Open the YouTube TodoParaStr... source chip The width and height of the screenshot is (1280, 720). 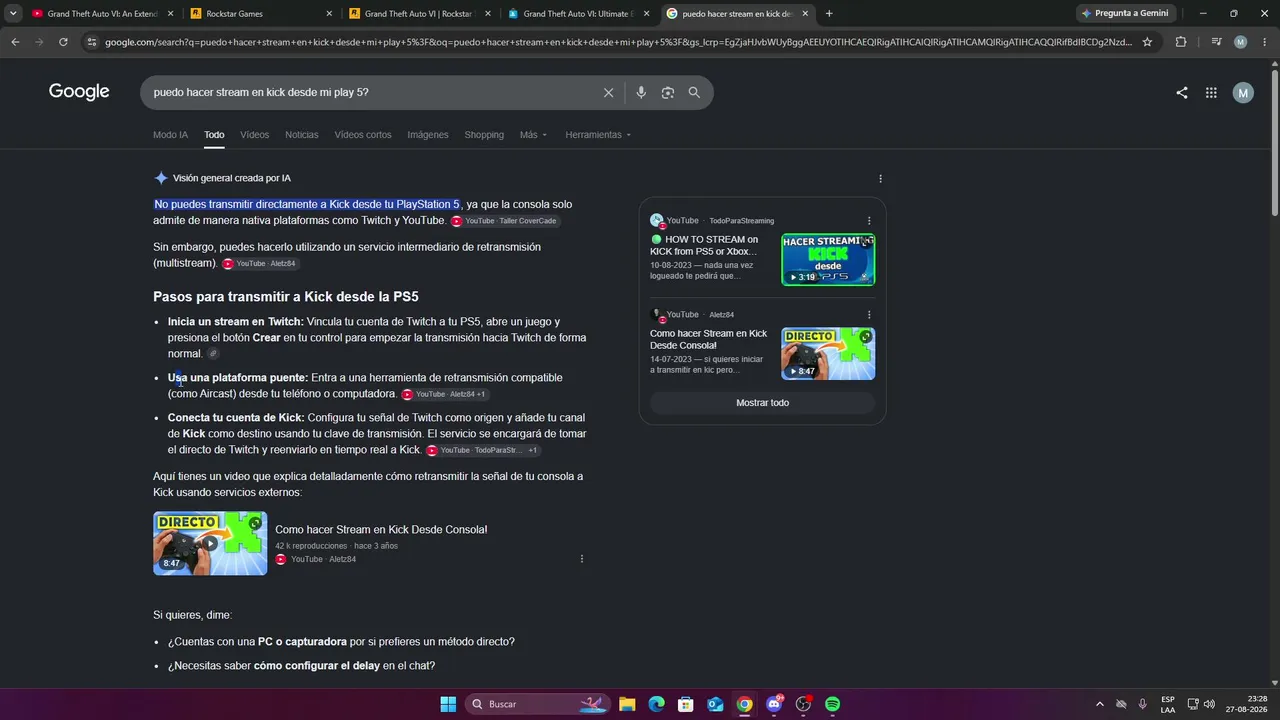pyautogui.click(x=483, y=451)
